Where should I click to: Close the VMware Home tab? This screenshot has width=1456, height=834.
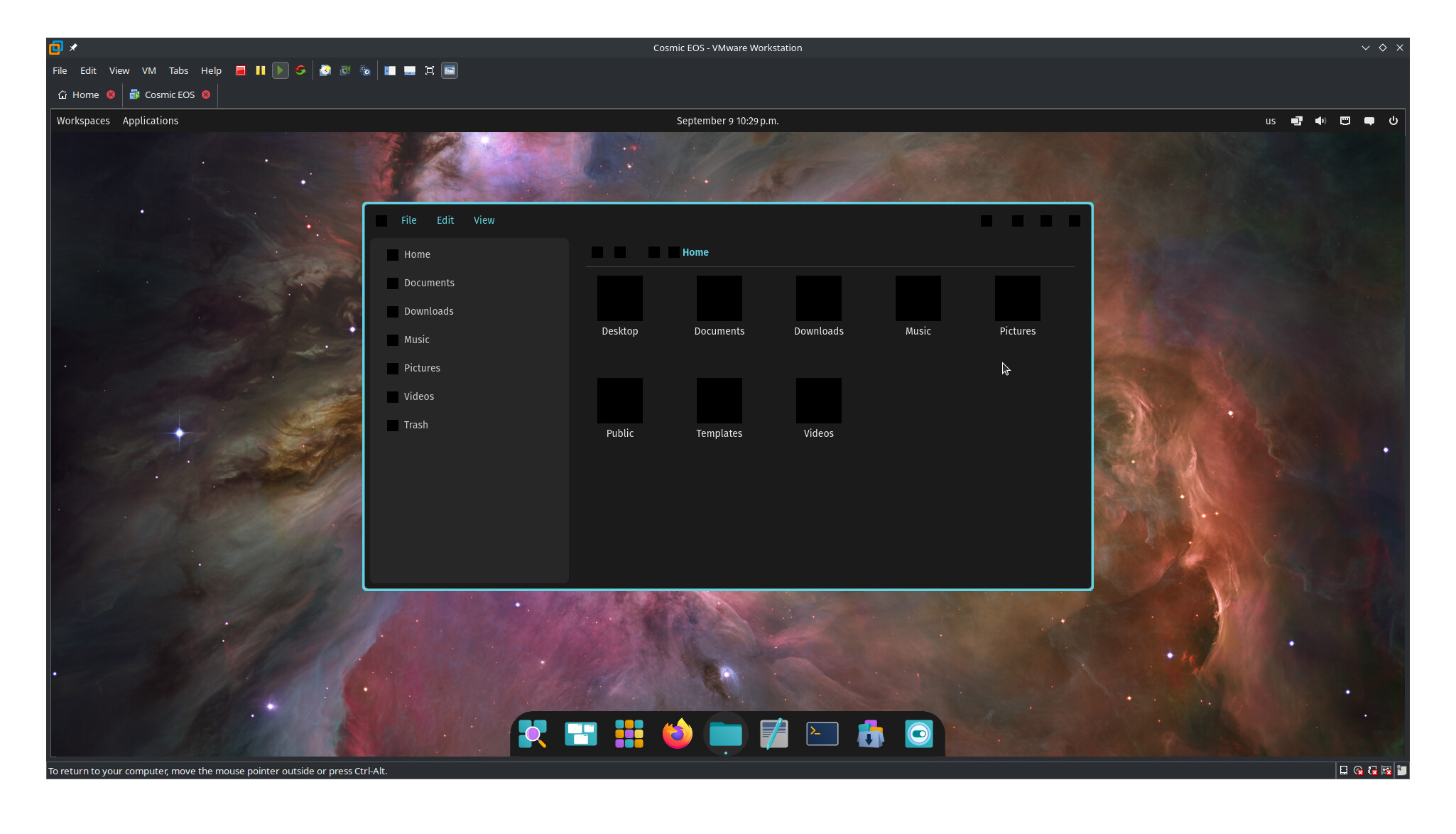point(111,94)
